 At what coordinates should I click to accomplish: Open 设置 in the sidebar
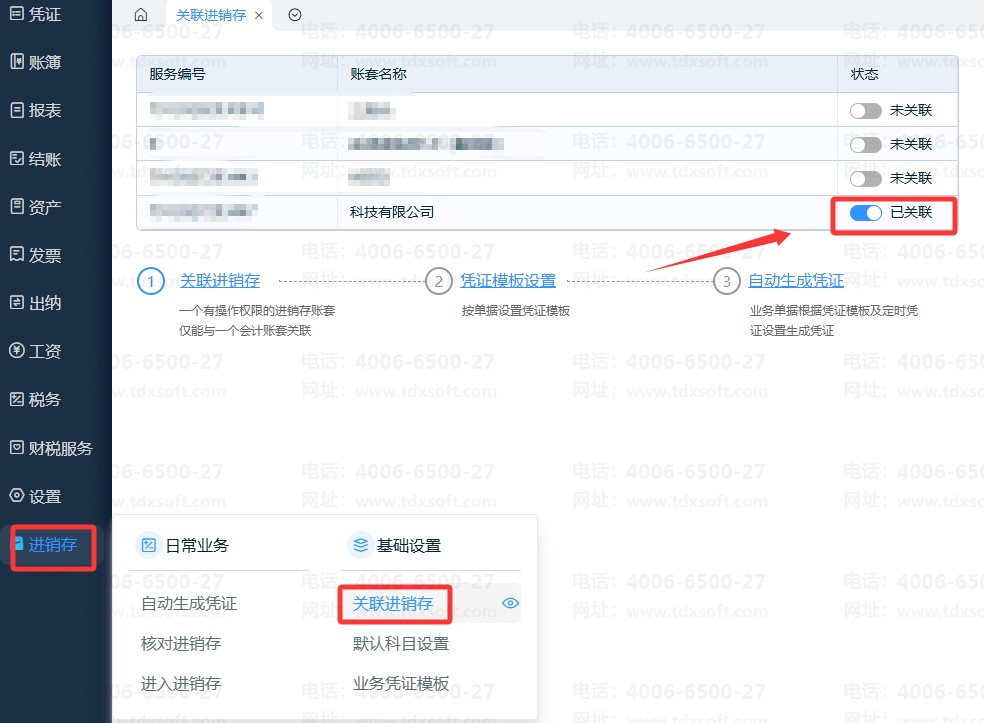(x=45, y=496)
